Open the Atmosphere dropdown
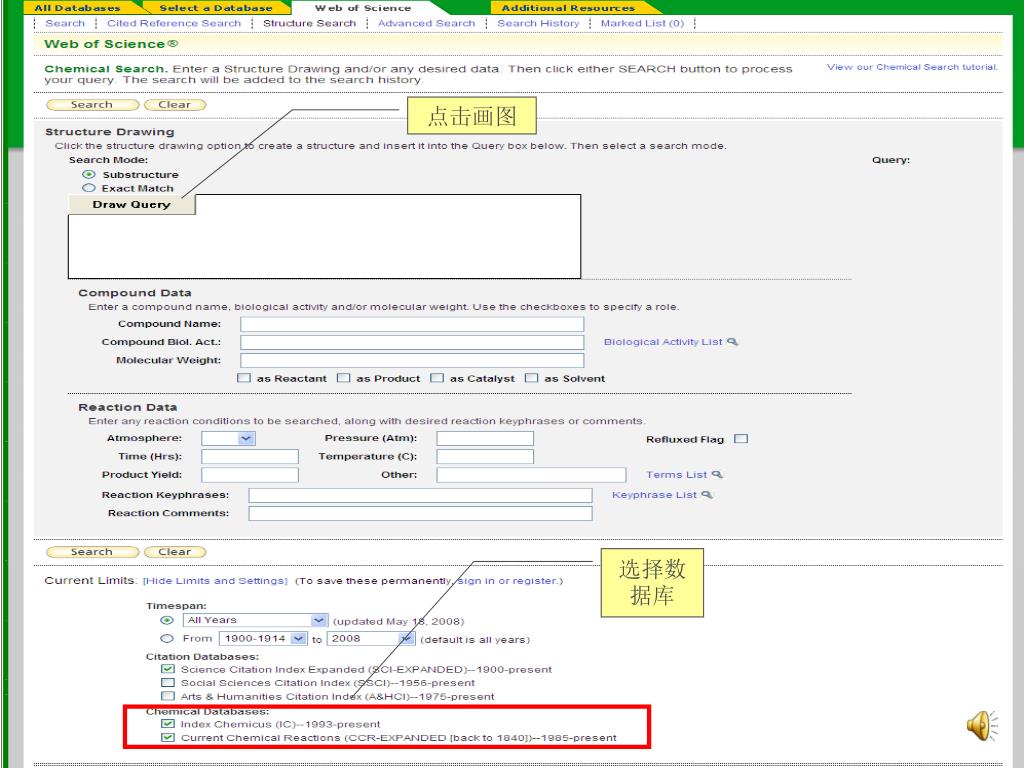This screenshot has width=1024, height=768. [228, 439]
